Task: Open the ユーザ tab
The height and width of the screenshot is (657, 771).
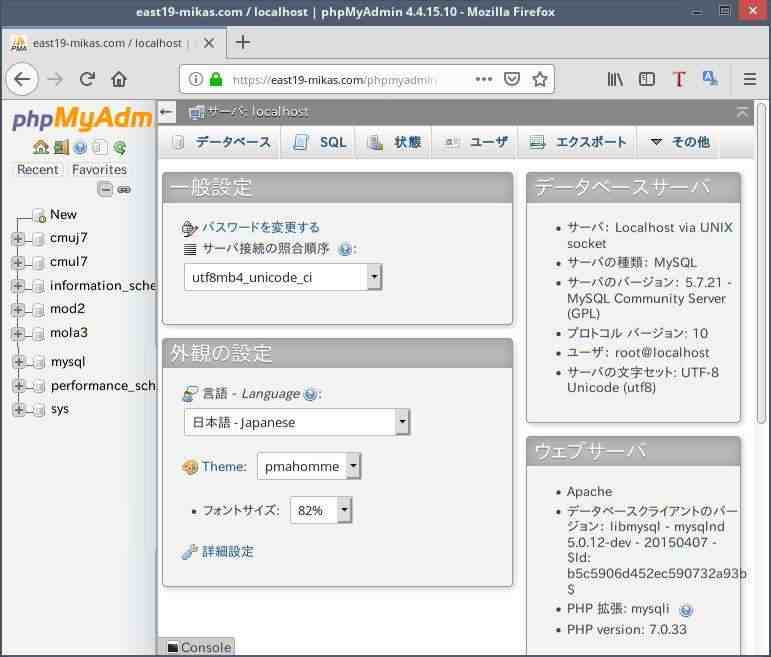Action: [x=475, y=142]
